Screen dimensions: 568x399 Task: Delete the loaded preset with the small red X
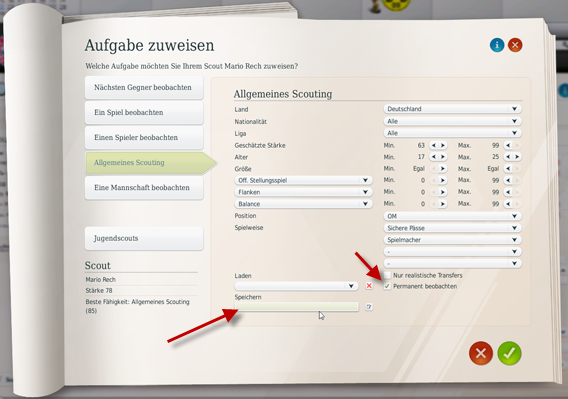pyautogui.click(x=369, y=286)
